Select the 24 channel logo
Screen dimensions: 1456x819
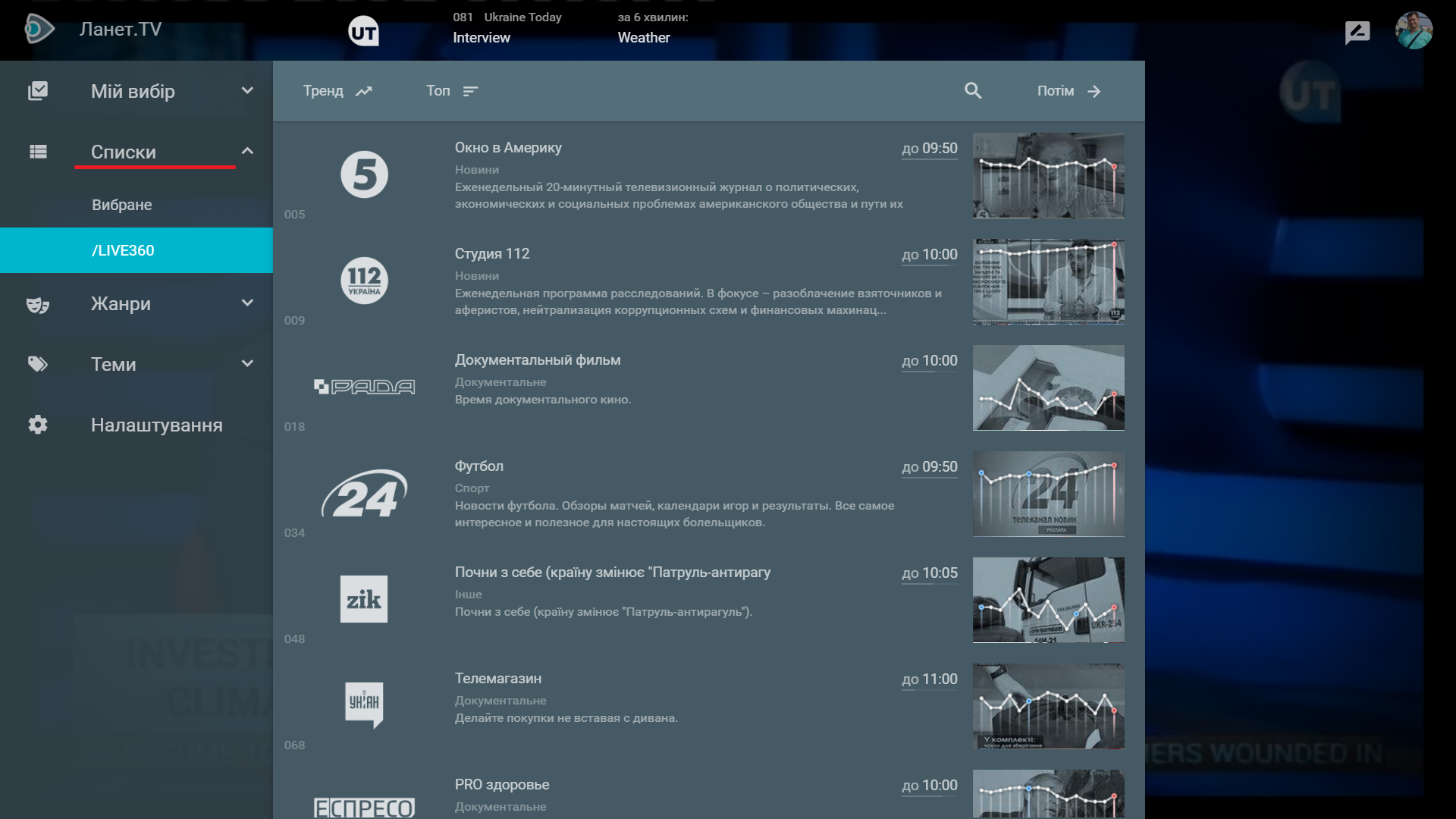(364, 494)
